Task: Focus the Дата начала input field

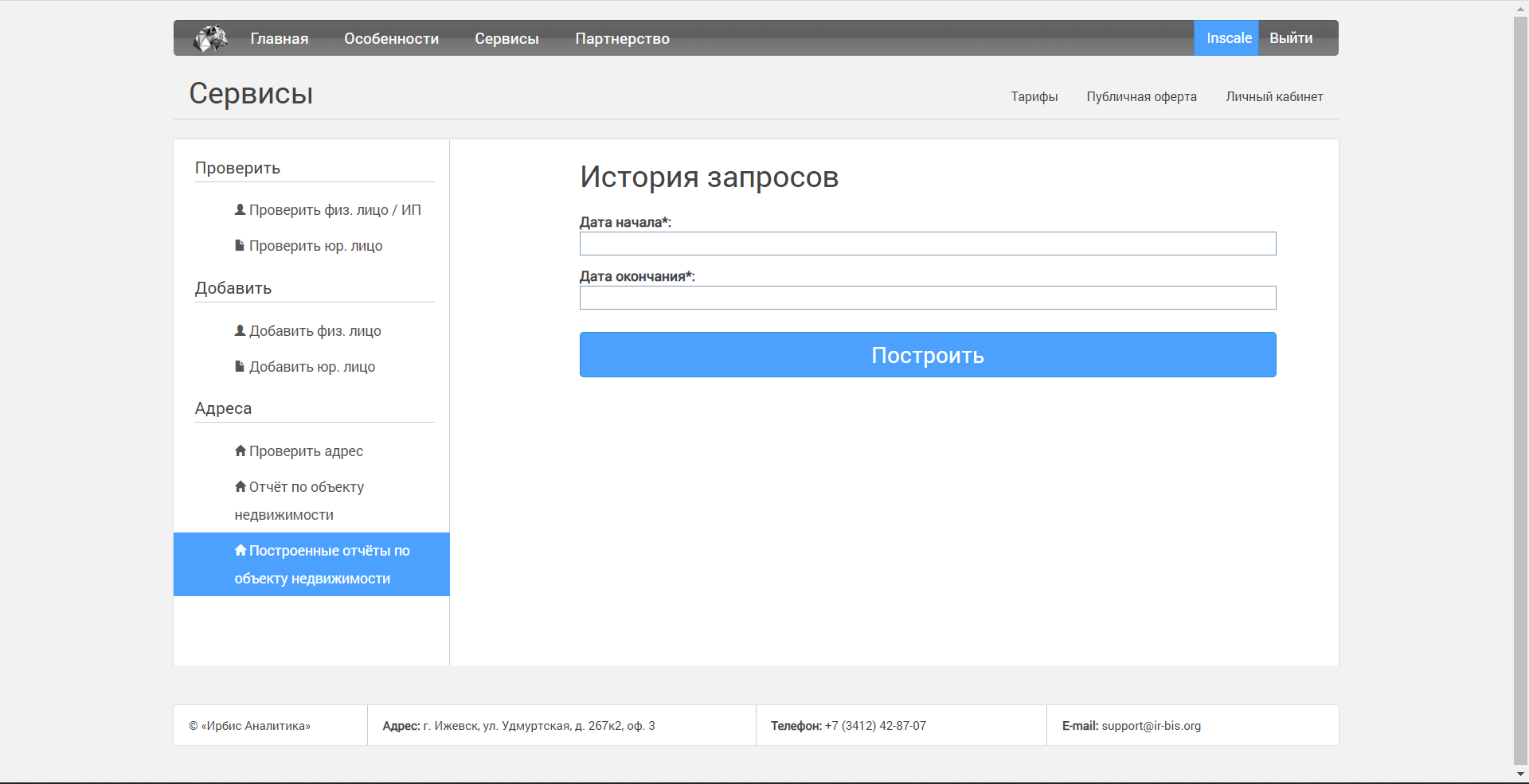Action: click(x=928, y=244)
